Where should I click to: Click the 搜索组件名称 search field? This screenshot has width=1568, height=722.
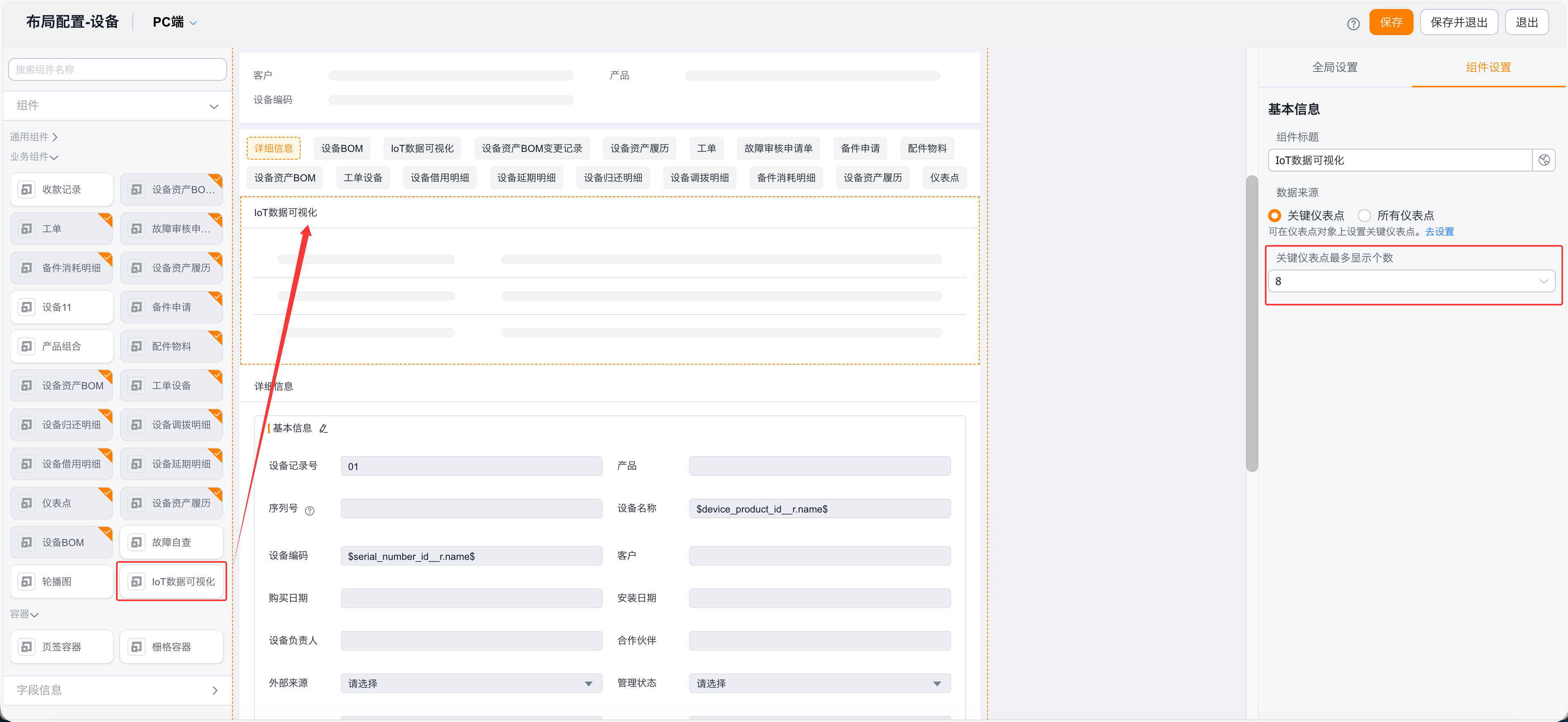(x=117, y=69)
